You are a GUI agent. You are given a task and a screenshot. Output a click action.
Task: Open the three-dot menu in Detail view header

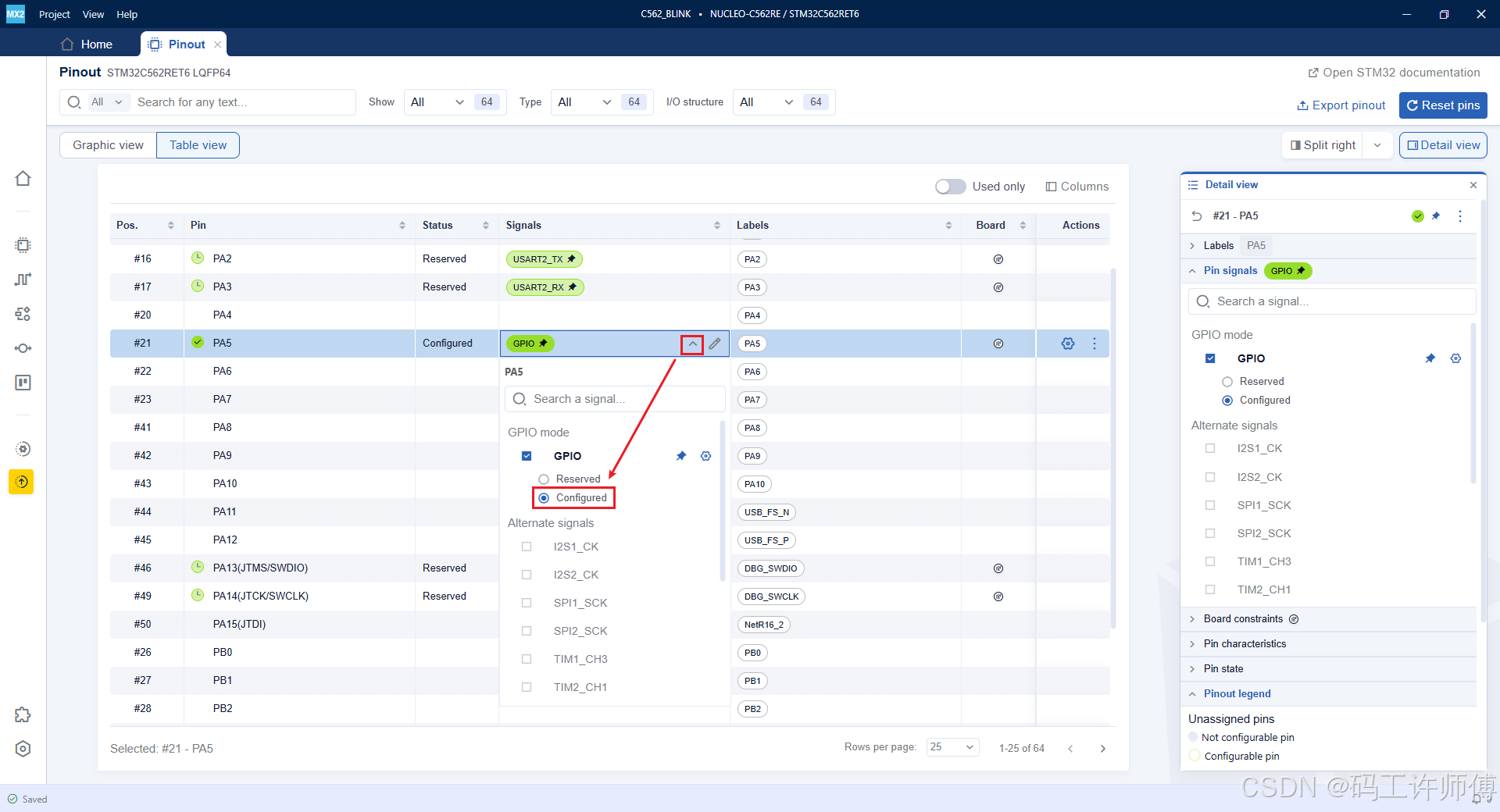tap(1460, 216)
